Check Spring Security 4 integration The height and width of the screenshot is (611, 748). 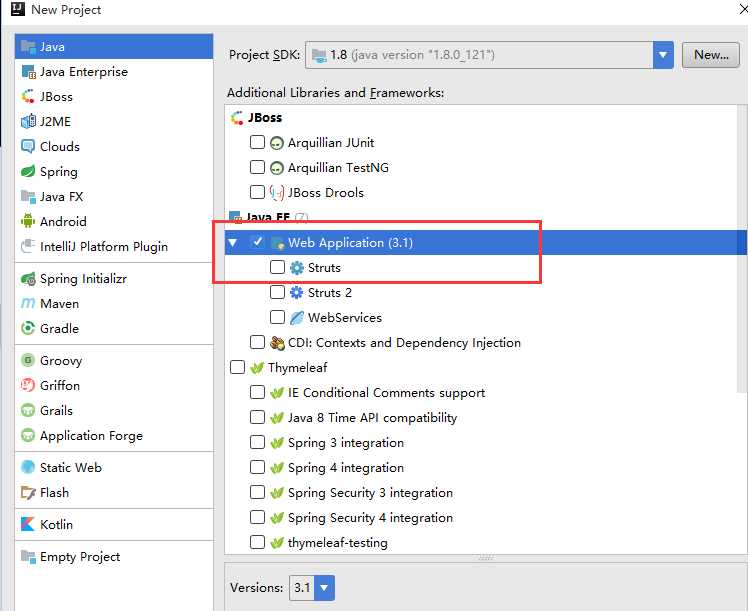(x=257, y=517)
